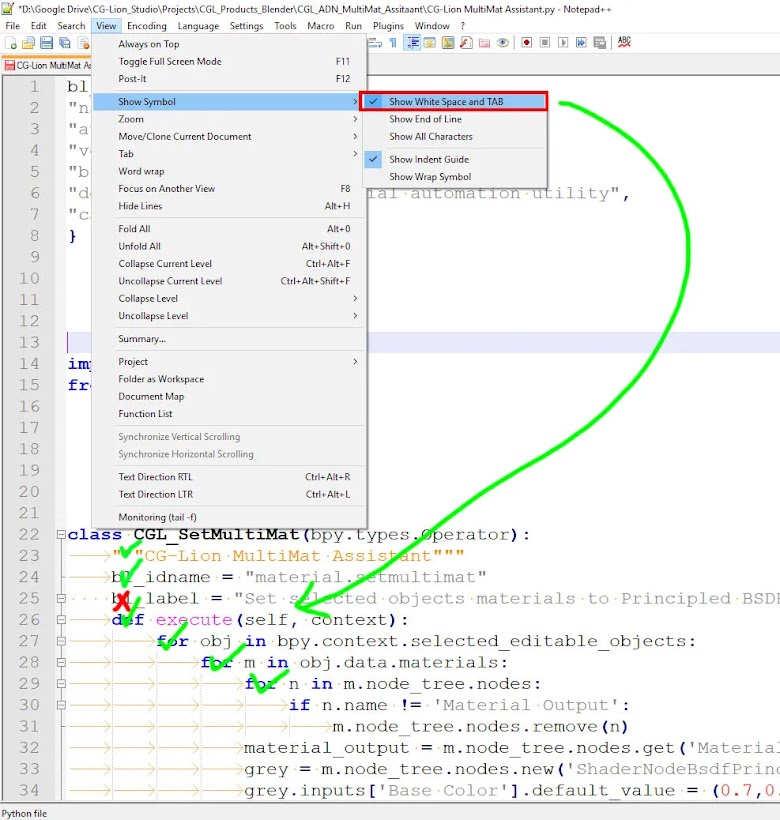Choose Function List menu entry
780x820 pixels.
229,414
